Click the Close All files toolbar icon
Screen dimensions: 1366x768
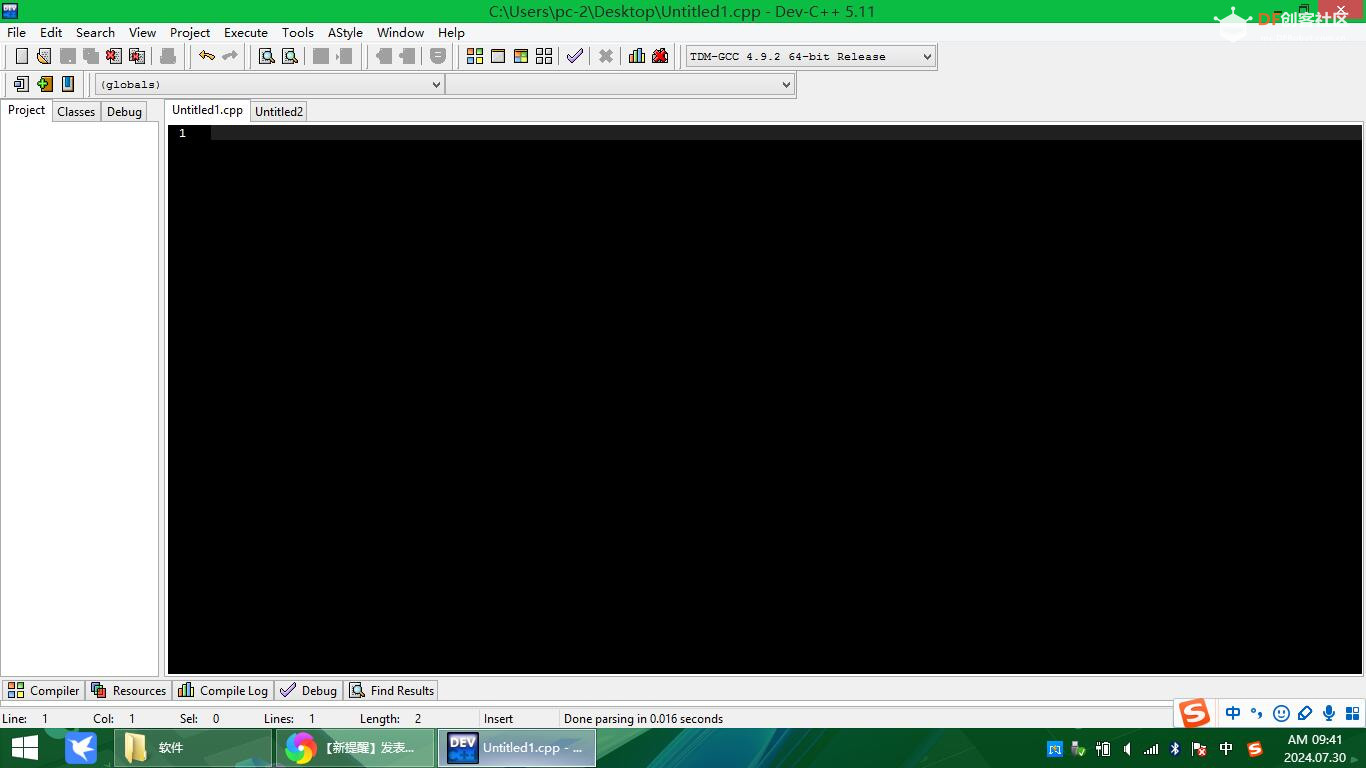[137, 56]
